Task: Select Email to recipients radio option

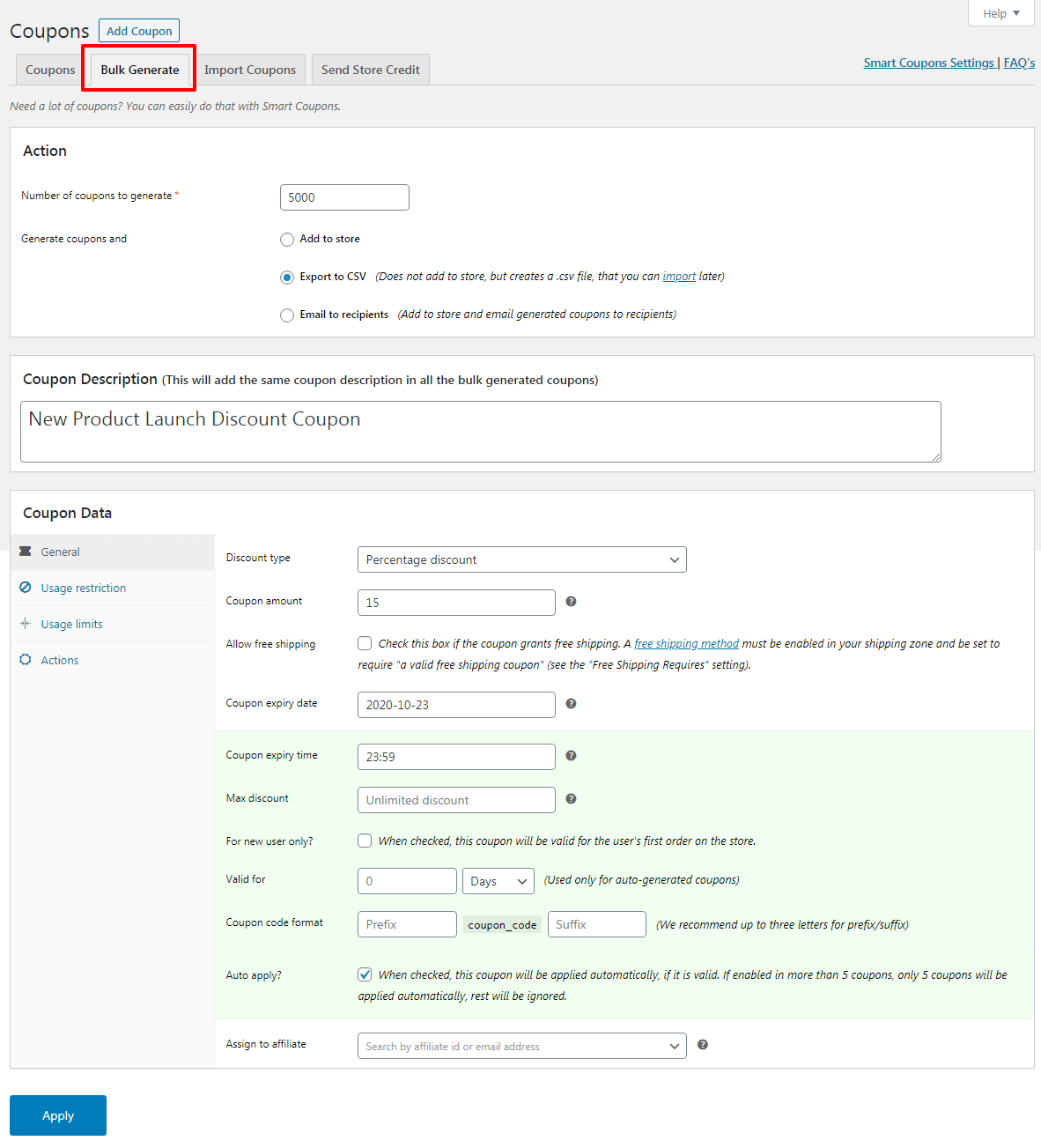Action: pos(287,315)
